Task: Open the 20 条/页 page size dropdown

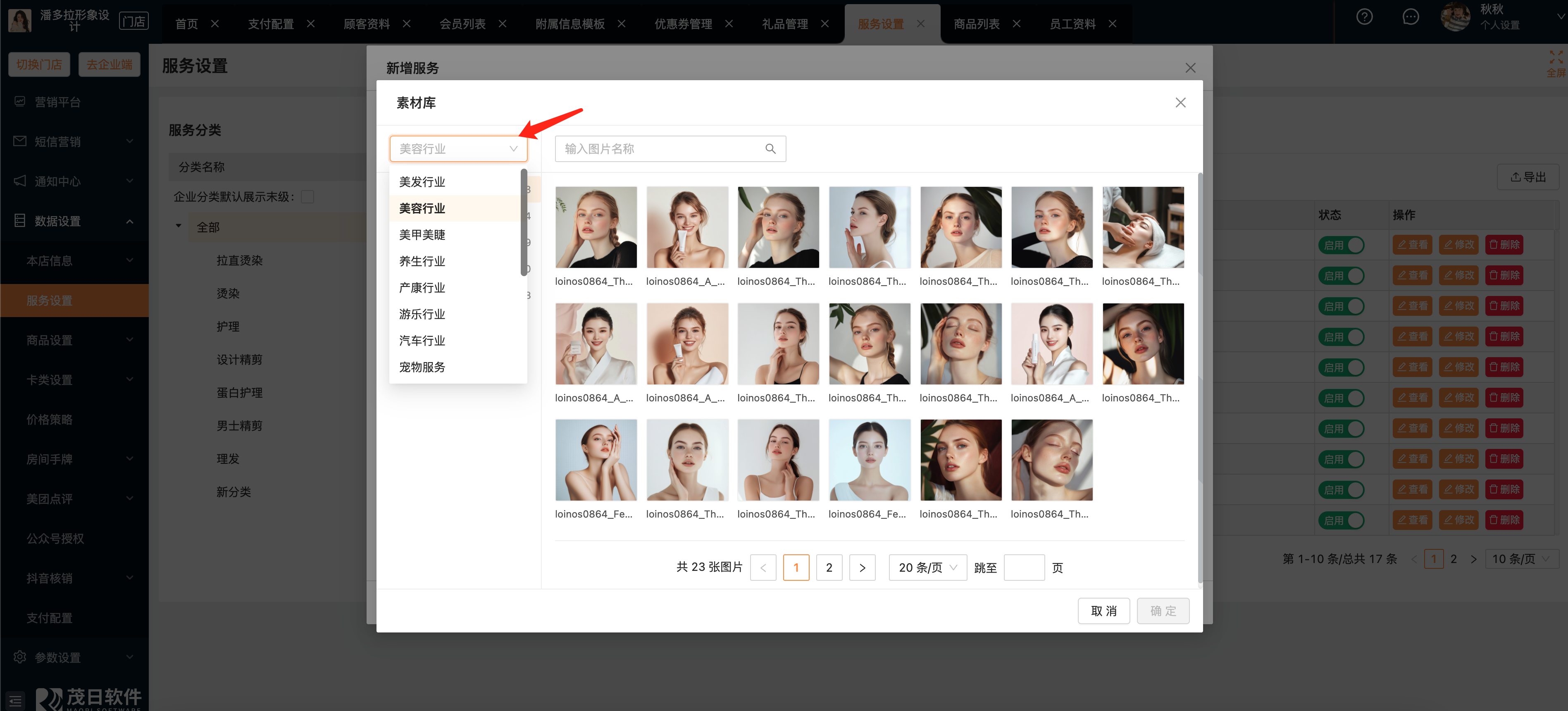Action: [x=927, y=567]
